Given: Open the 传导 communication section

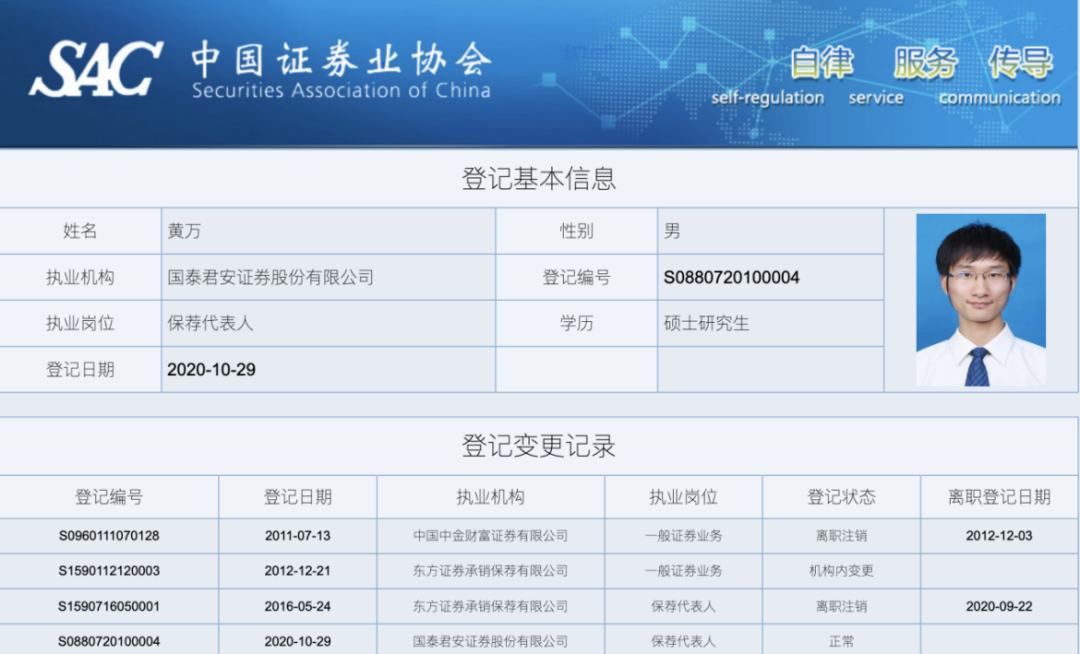Looking at the screenshot, I should click(1020, 63).
